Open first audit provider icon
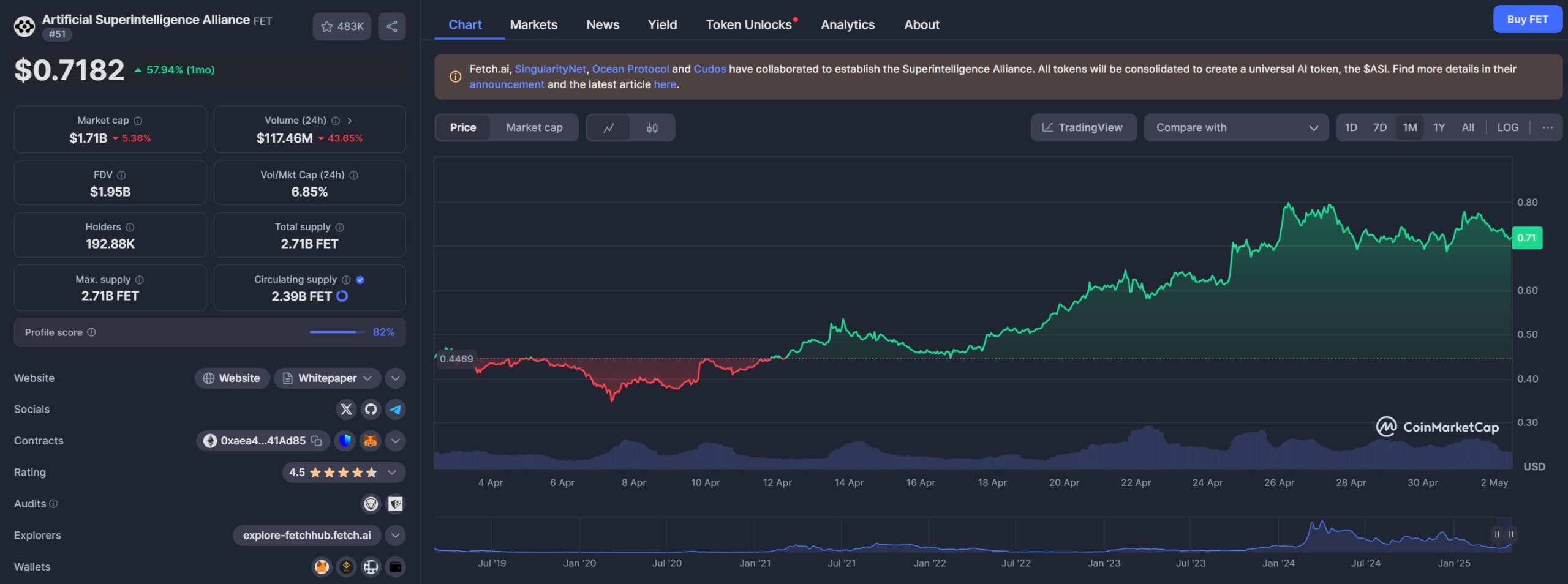The image size is (1568, 584). click(x=371, y=504)
